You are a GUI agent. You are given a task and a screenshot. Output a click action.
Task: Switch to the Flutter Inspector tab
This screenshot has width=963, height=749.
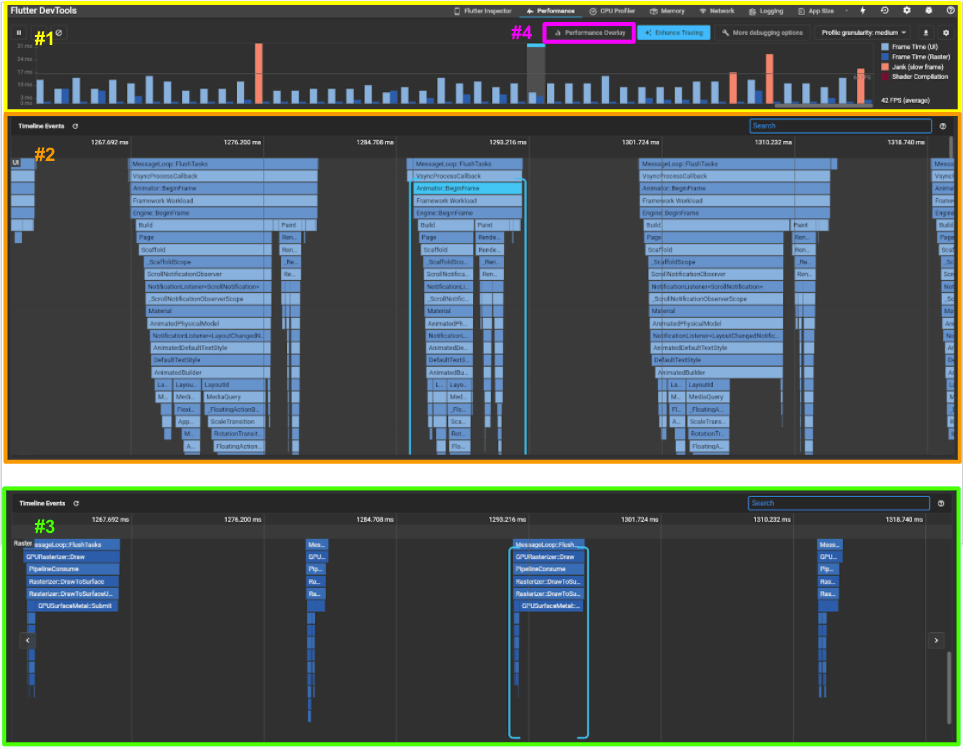[x=483, y=11]
